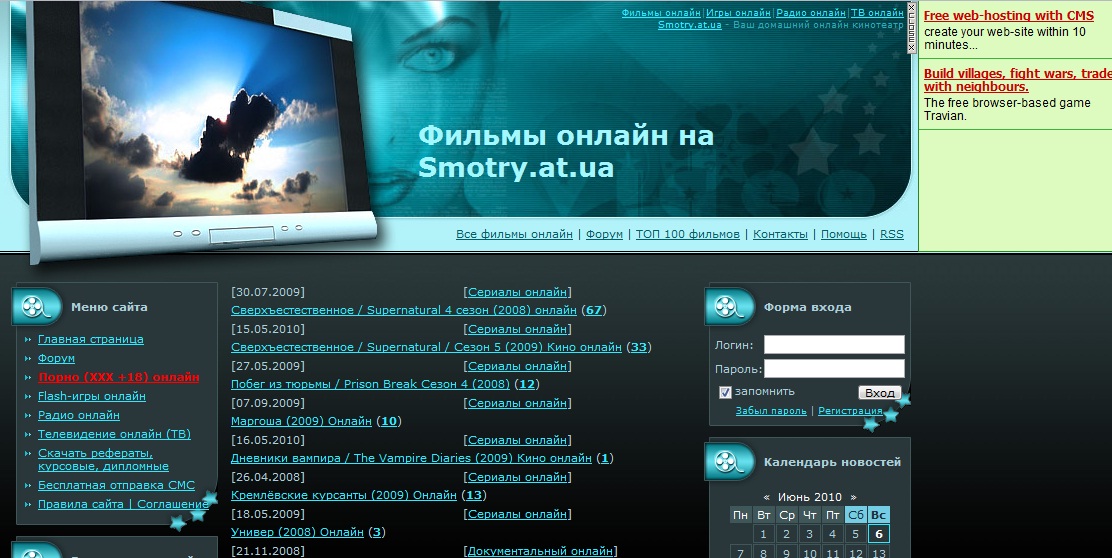Open the Забыл пароль link
The height and width of the screenshot is (558, 1112).
click(771, 411)
